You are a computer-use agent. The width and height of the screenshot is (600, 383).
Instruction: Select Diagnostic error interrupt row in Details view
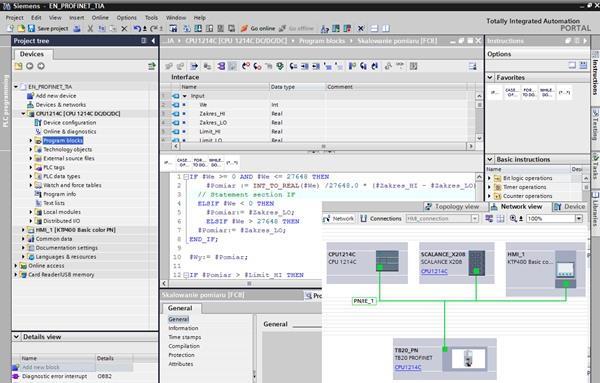tap(73, 376)
